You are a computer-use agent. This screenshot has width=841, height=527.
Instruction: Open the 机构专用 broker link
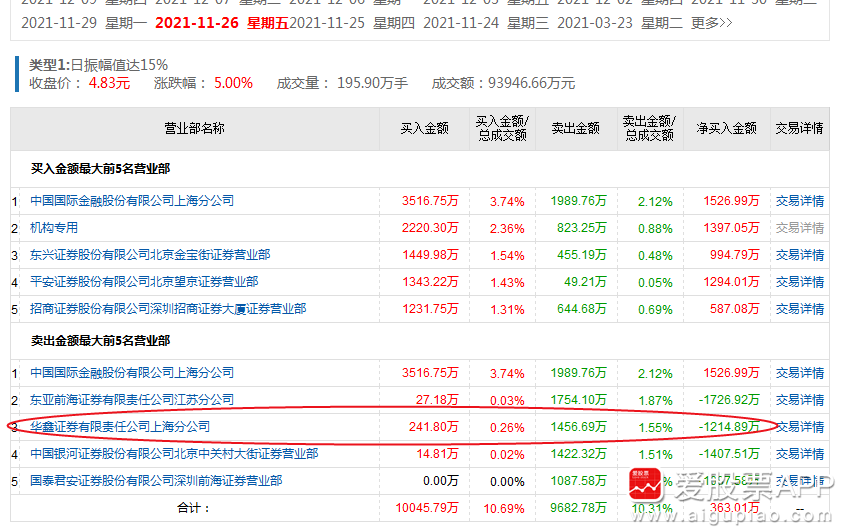pyautogui.click(x=54, y=228)
